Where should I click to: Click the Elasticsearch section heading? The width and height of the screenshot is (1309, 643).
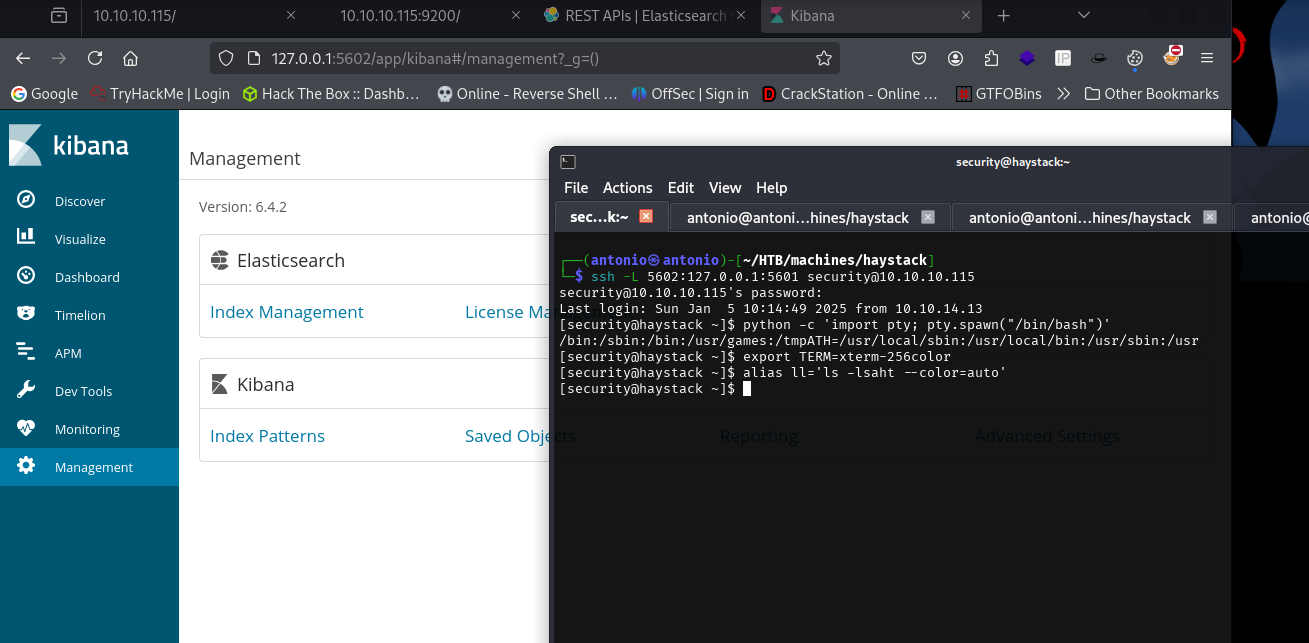(291, 260)
